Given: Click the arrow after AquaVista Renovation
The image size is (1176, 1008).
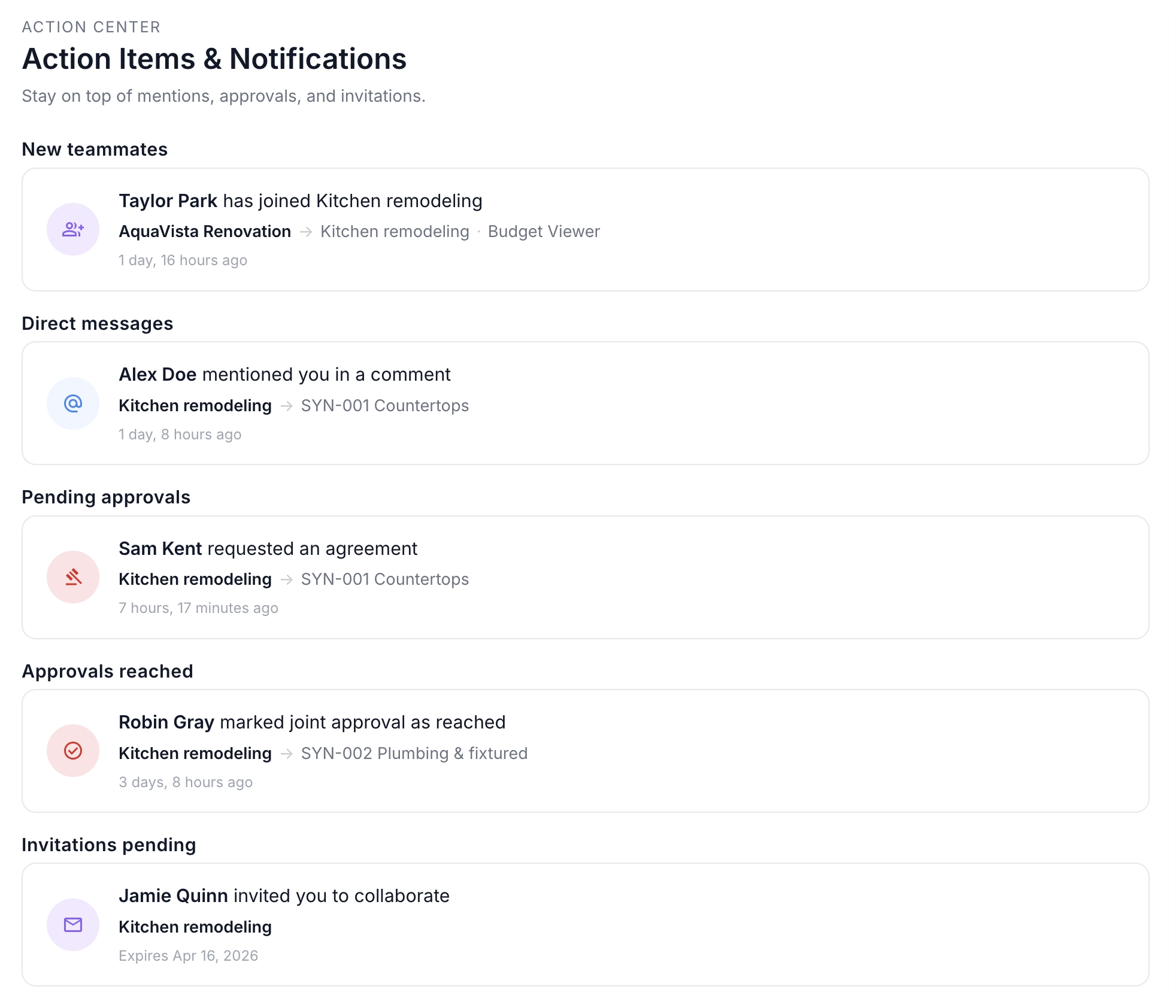Looking at the screenshot, I should point(306,232).
